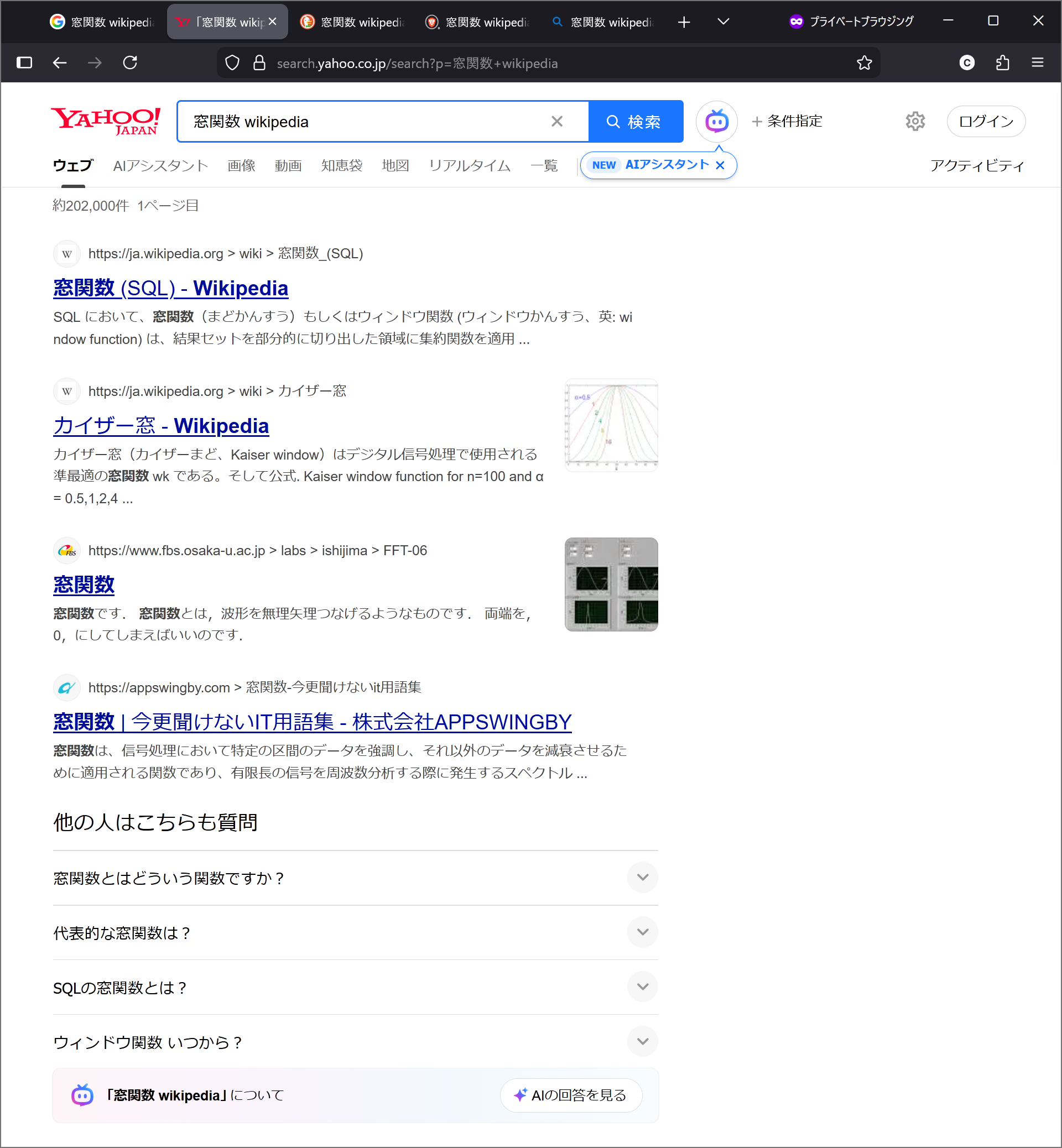Open the list all tabs dropdown arrow
The image size is (1062, 1148).
(x=723, y=22)
